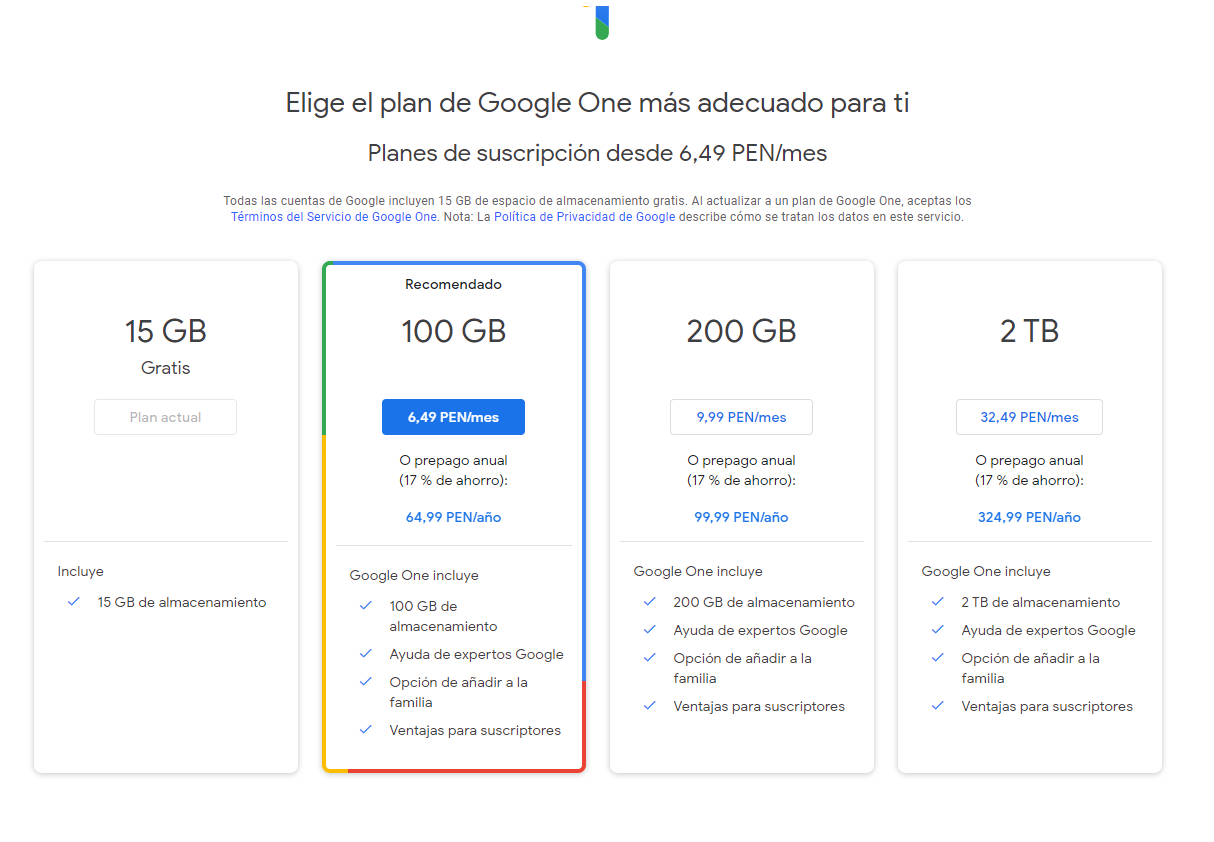Select the 6,49 PEN/mes button

click(x=453, y=417)
